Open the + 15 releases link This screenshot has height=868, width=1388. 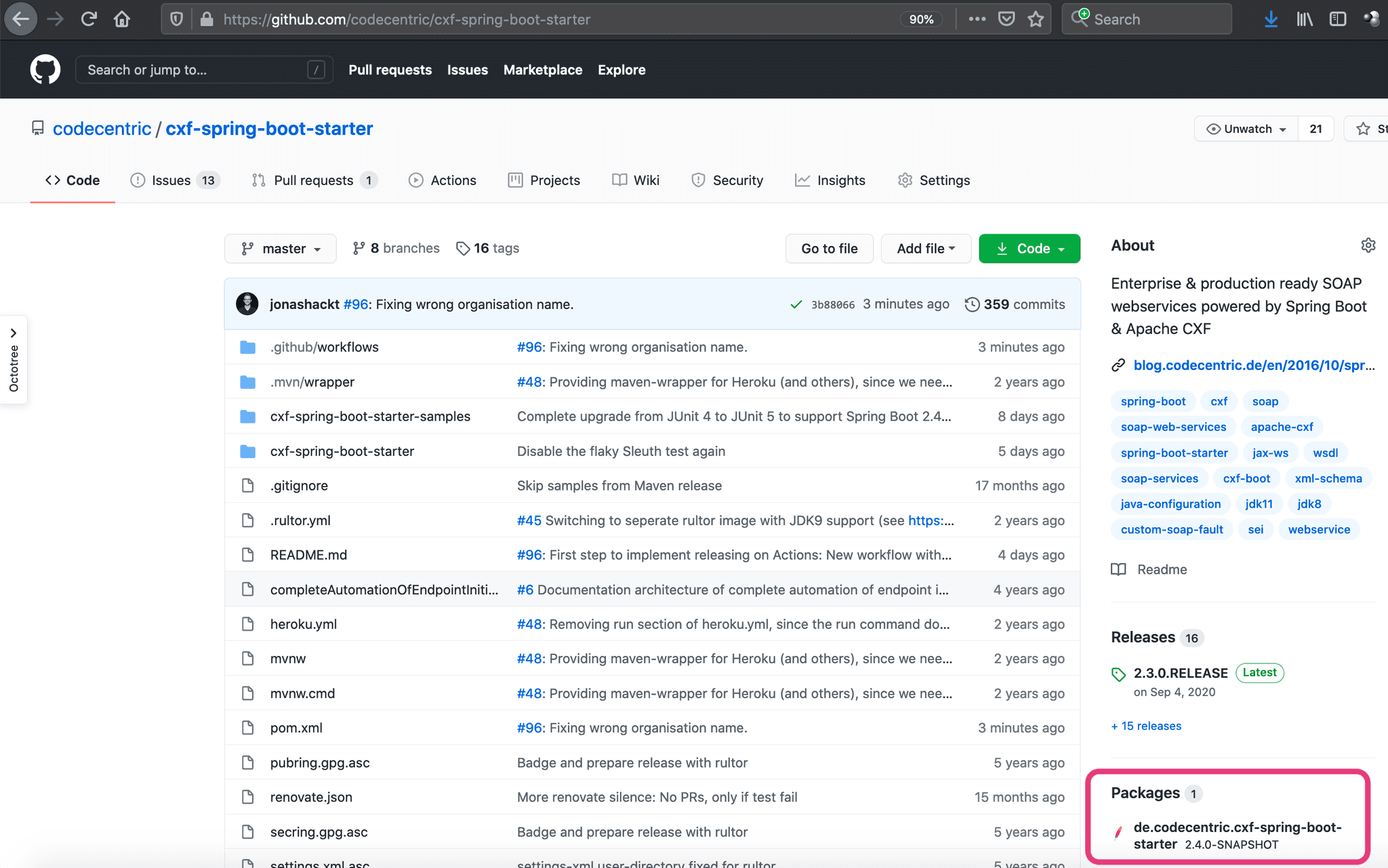[x=1146, y=726]
